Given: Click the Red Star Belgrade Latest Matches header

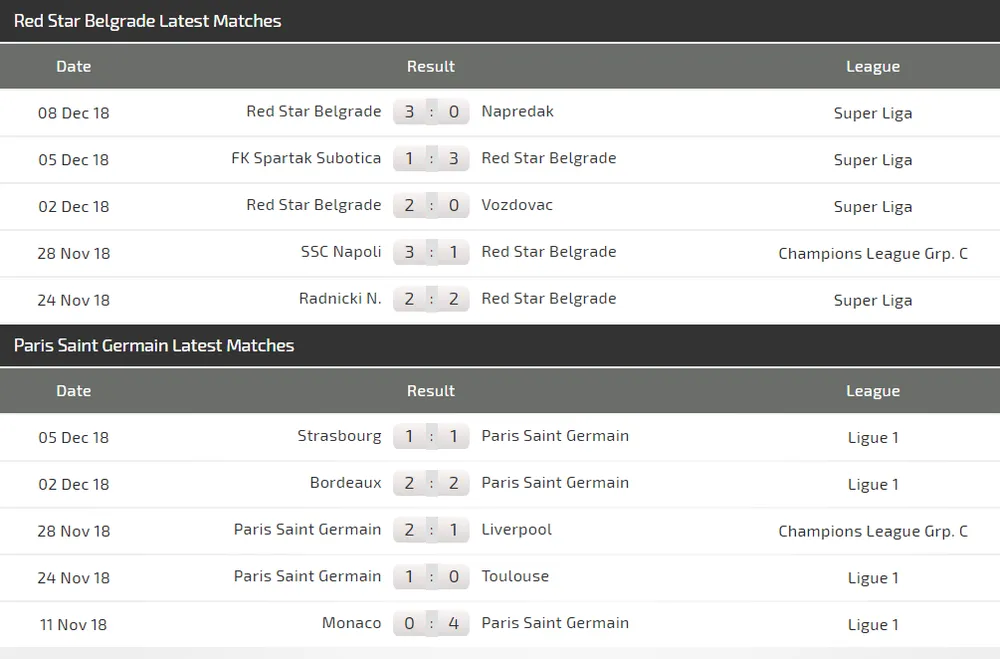Looking at the screenshot, I should [x=147, y=21].
